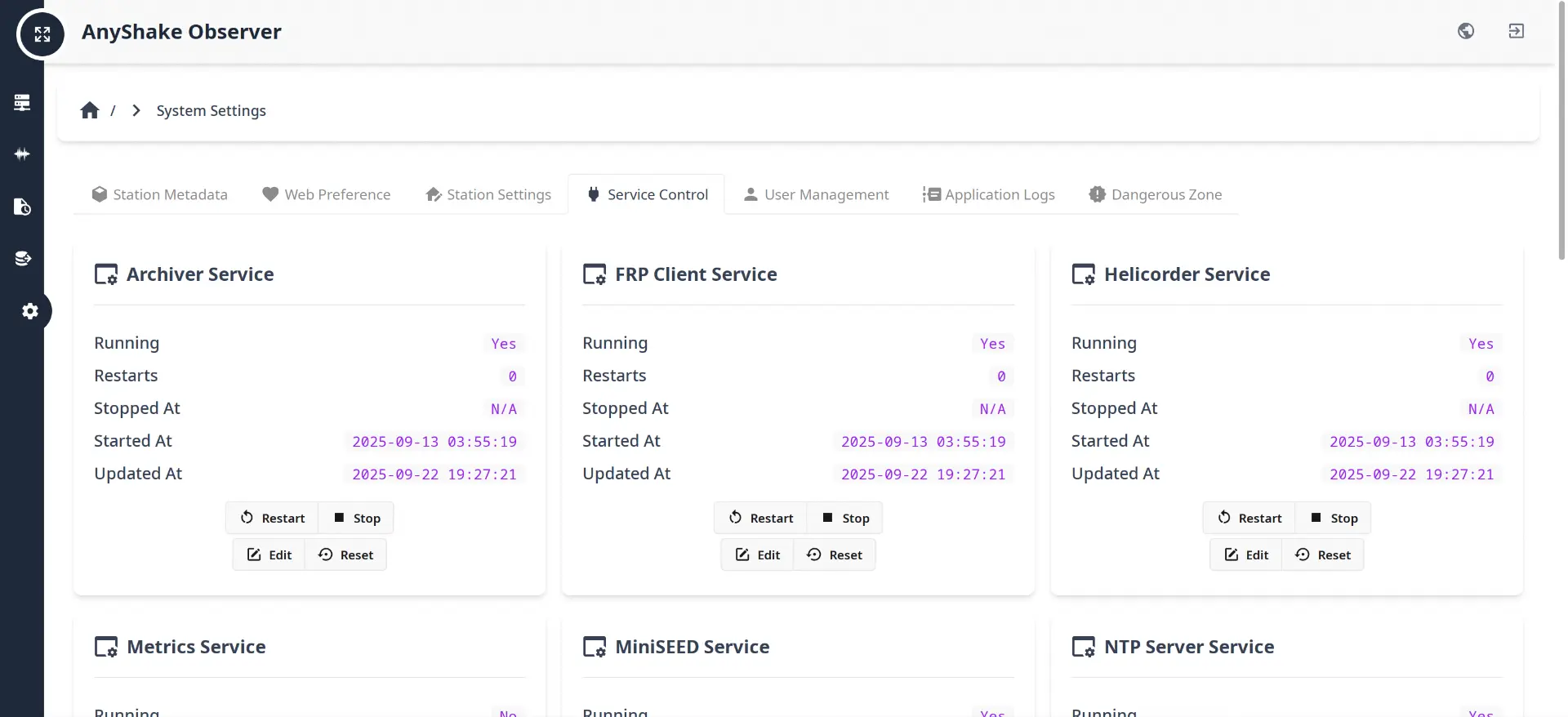Restart the FRP Client Service

click(x=760, y=518)
